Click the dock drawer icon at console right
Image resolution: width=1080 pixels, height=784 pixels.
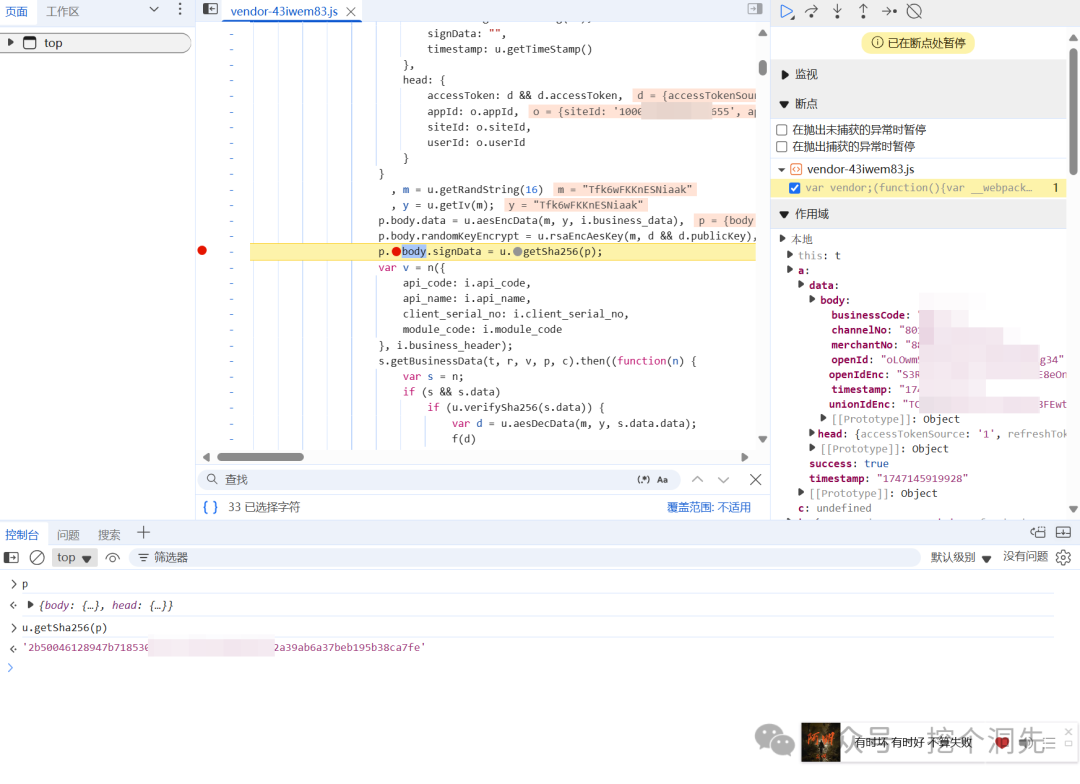pos(1063,532)
